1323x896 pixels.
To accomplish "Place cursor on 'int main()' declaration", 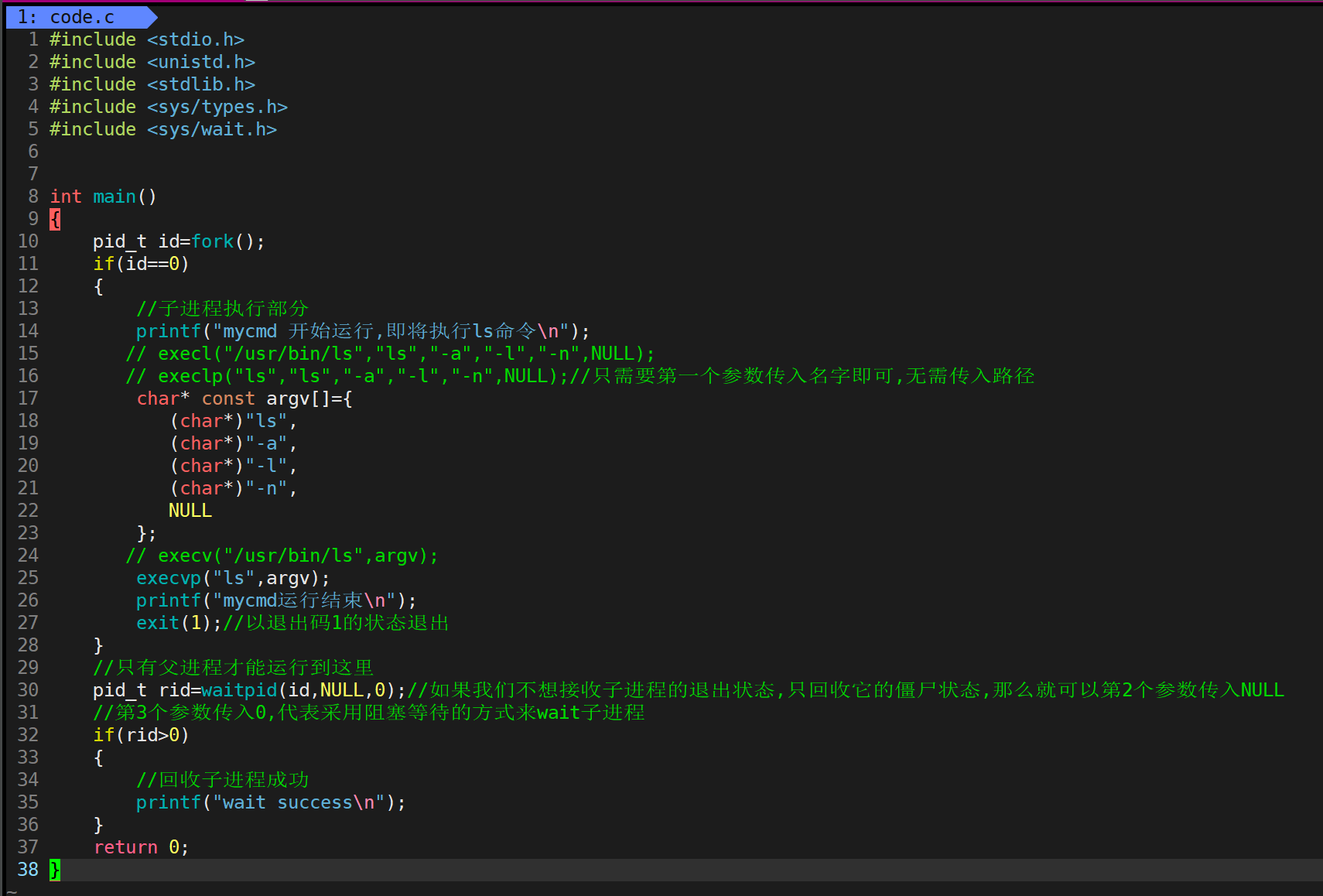I will [x=104, y=197].
